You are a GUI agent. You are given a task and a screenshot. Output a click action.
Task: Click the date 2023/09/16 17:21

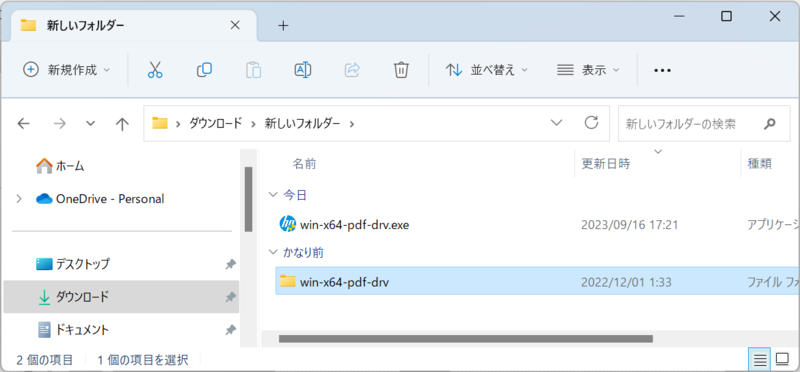(630, 225)
